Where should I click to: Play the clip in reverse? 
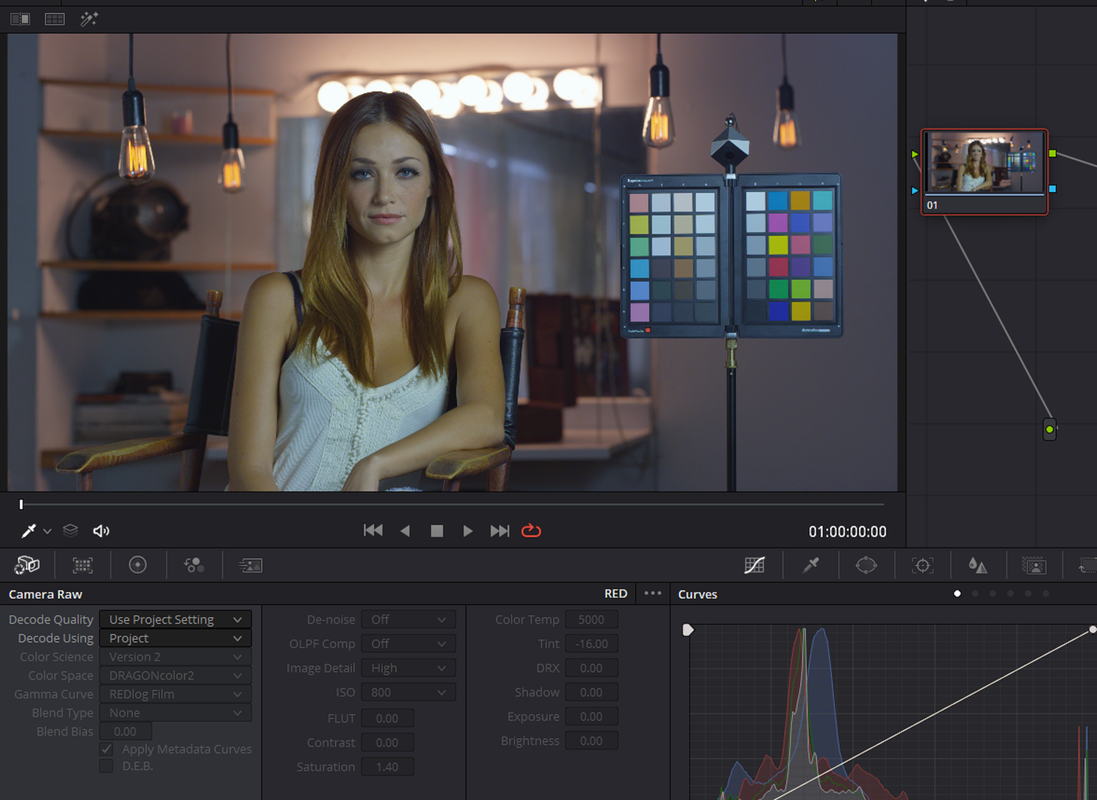[405, 531]
